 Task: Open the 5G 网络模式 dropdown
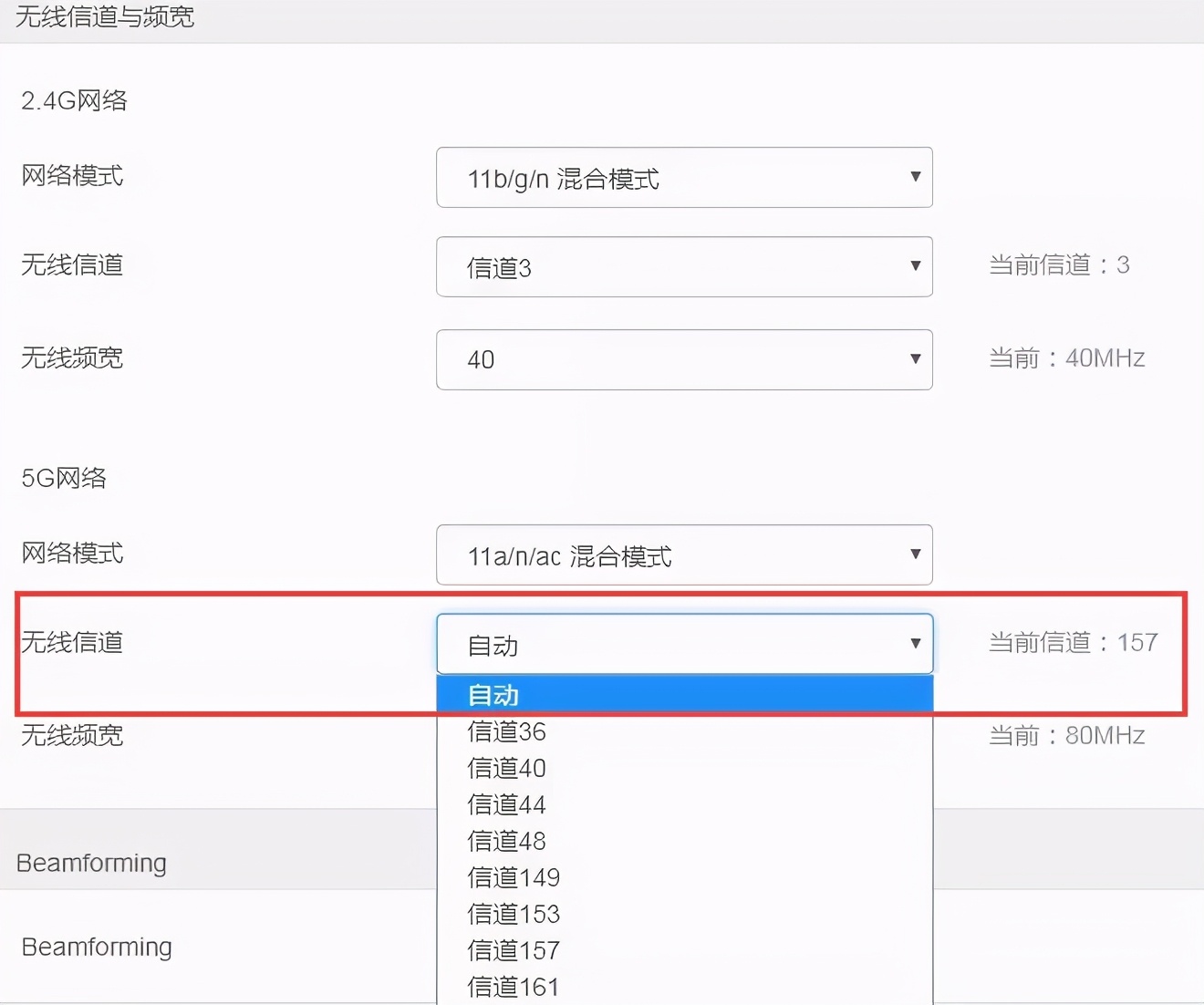[x=684, y=554]
